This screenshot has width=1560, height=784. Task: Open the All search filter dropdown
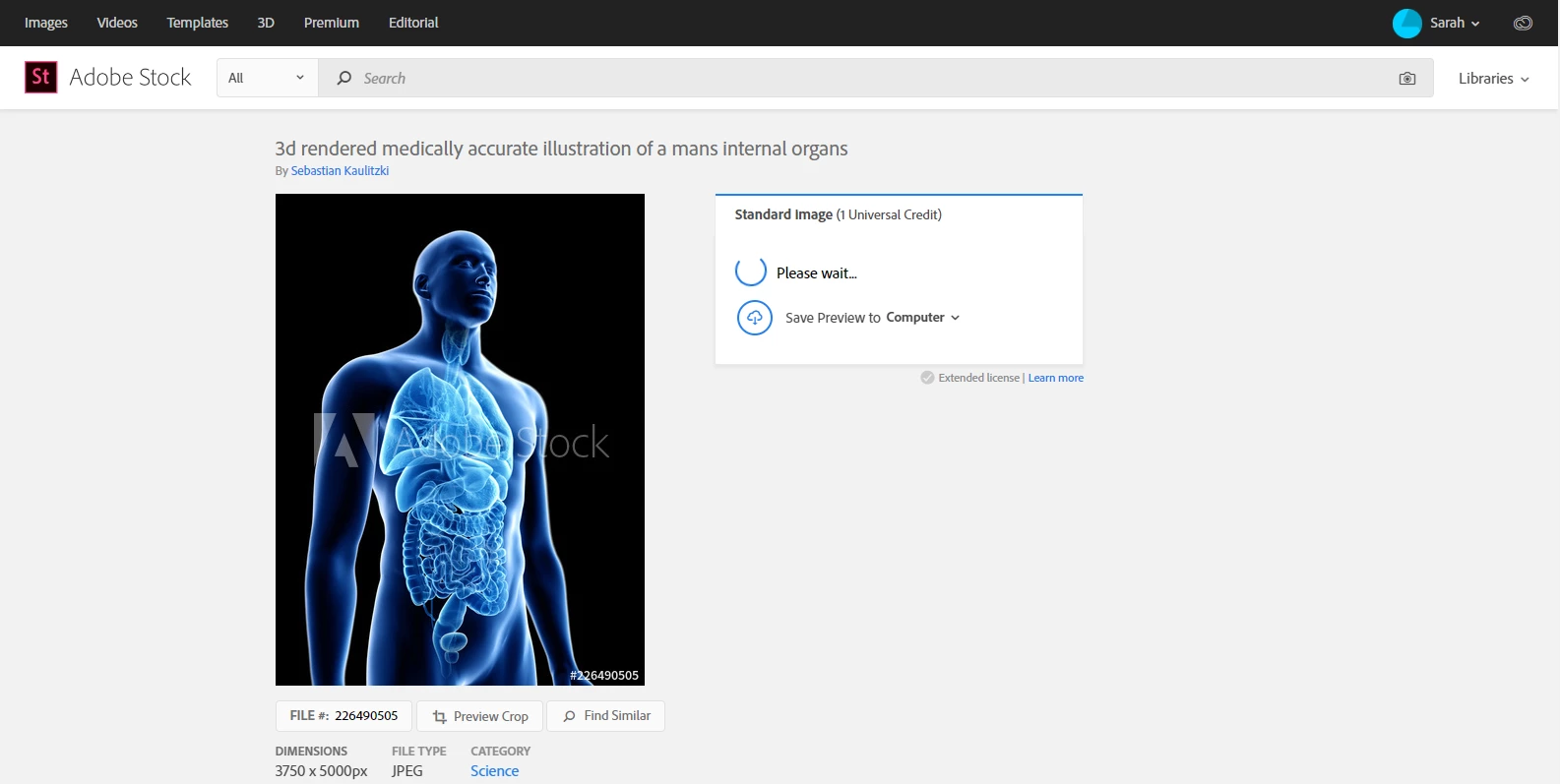267,78
